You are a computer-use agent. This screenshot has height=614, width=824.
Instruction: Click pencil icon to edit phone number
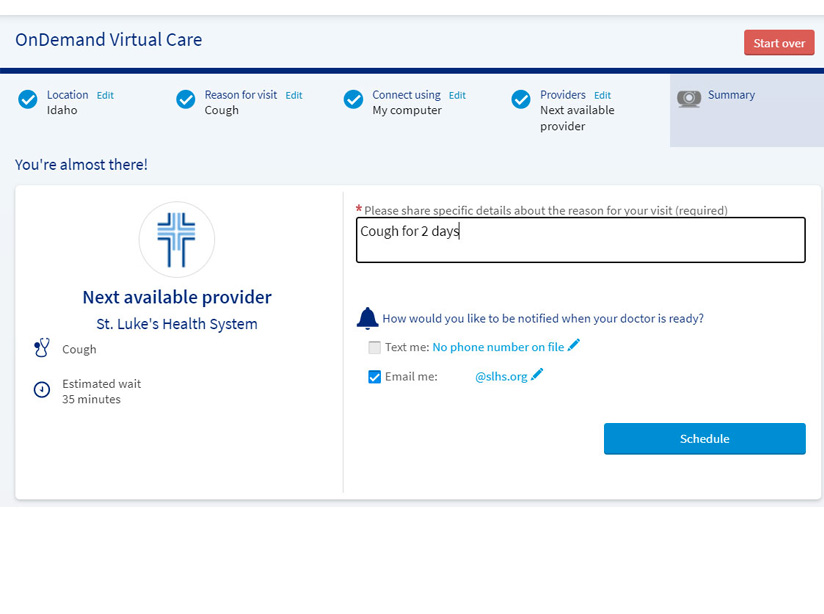(x=574, y=345)
